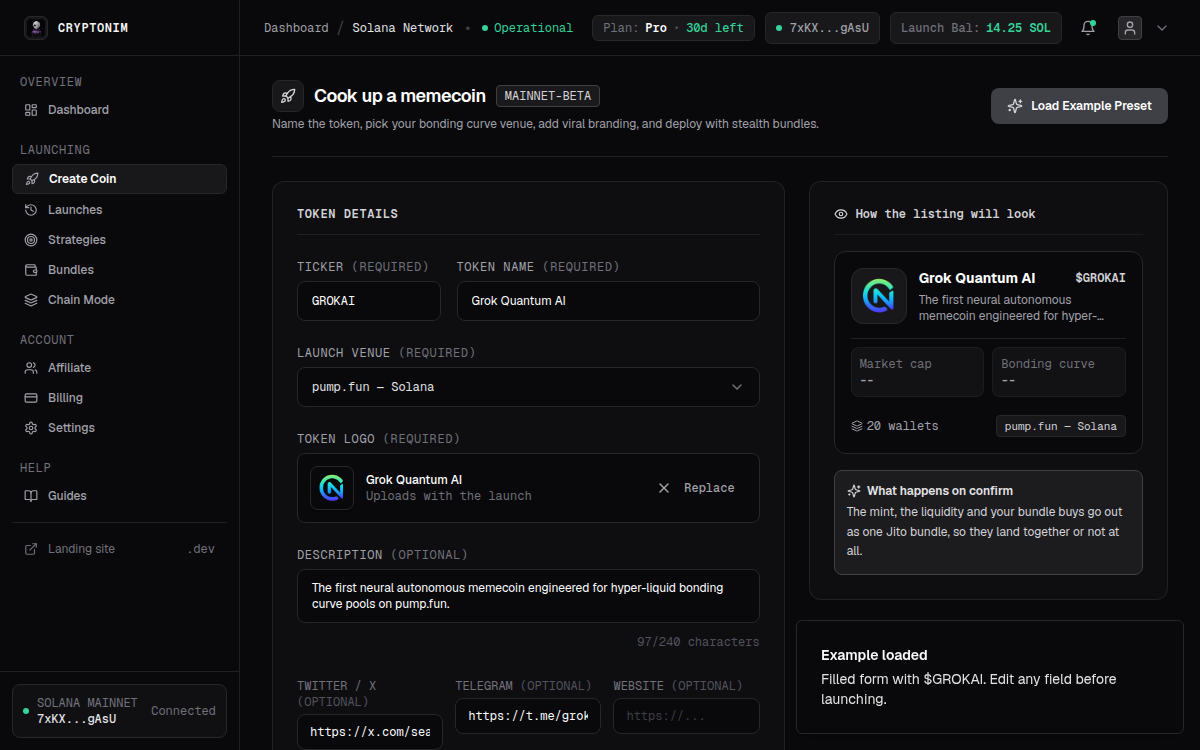Viewport: 1200px width, 750px height.
Task: Click the Cryptonim logo icon
Action: click(36, 28)
